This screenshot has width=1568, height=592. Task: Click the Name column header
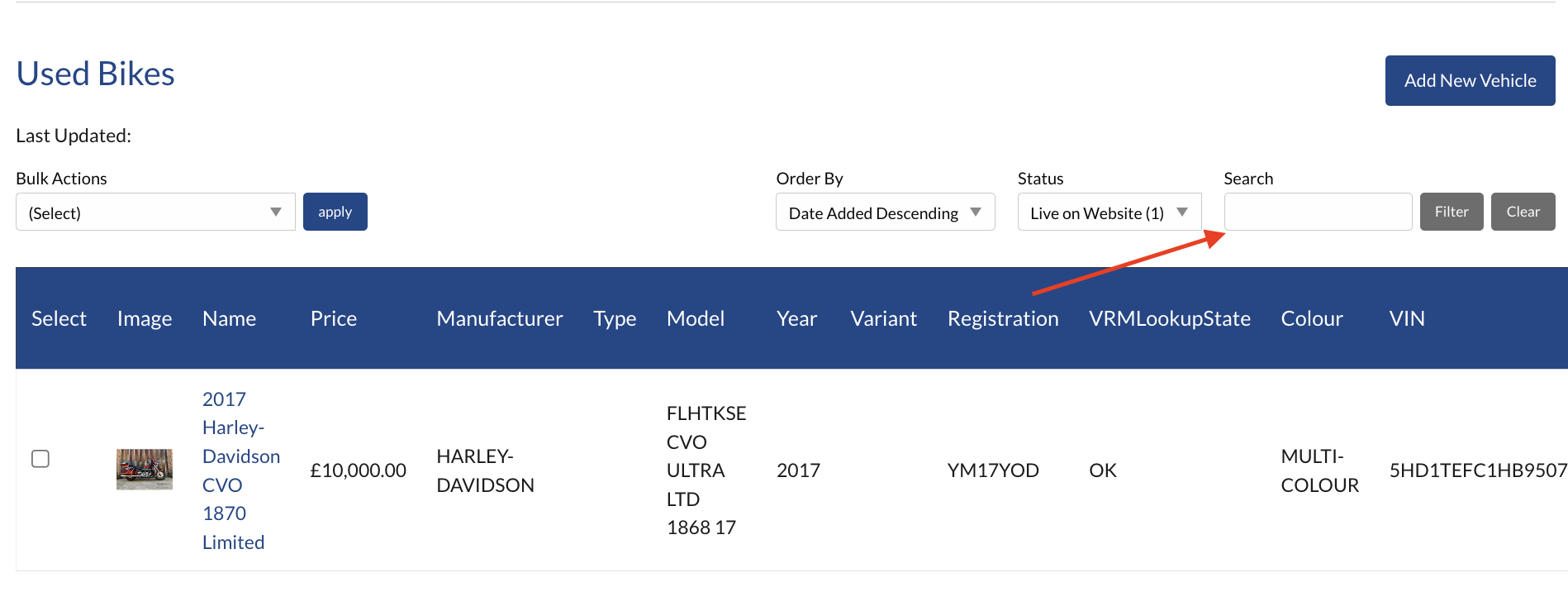(x=229, y=318)
